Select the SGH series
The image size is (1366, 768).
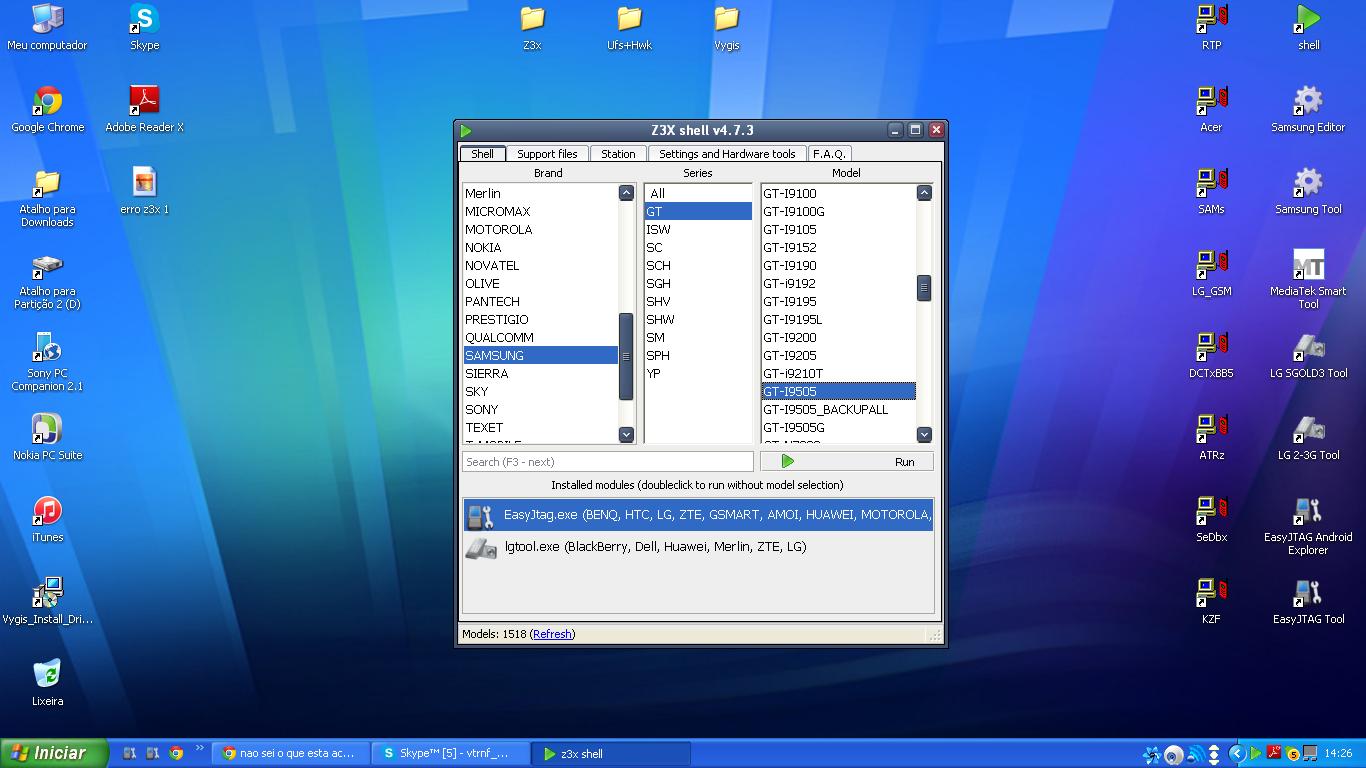698,284
